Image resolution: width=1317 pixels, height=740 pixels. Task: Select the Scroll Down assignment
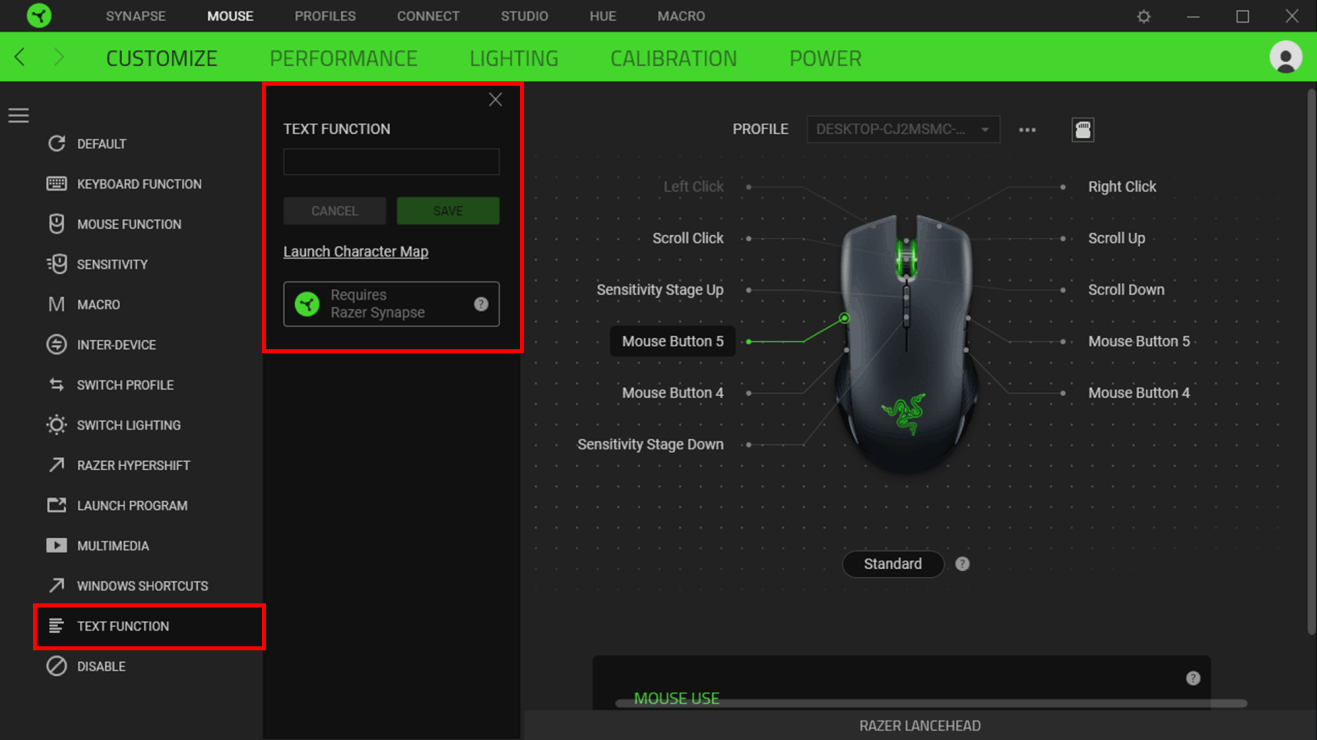[1126, 290]
